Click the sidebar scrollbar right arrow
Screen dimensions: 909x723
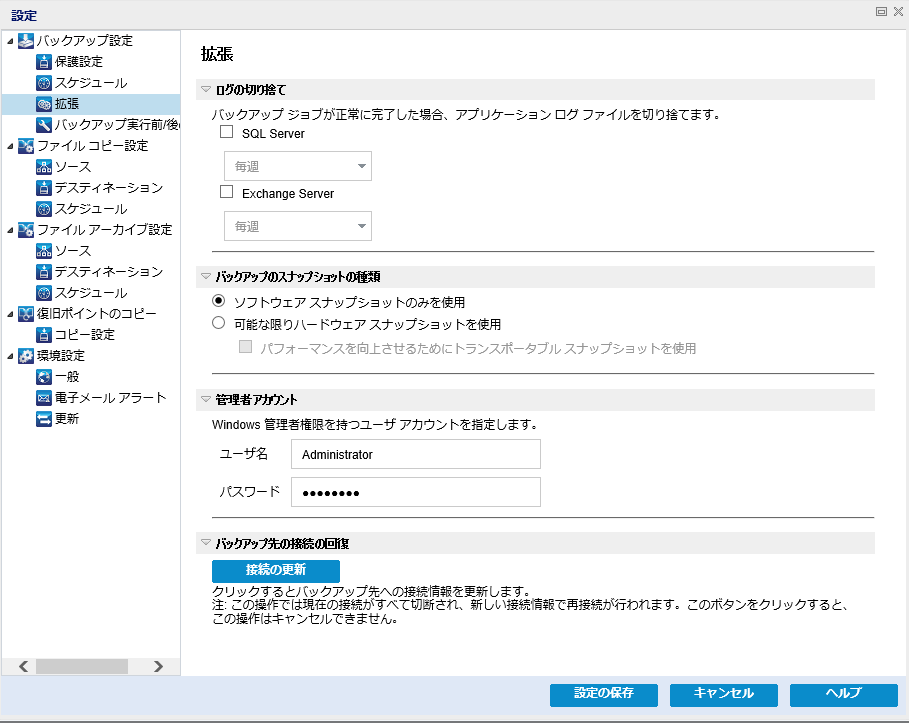157,666
